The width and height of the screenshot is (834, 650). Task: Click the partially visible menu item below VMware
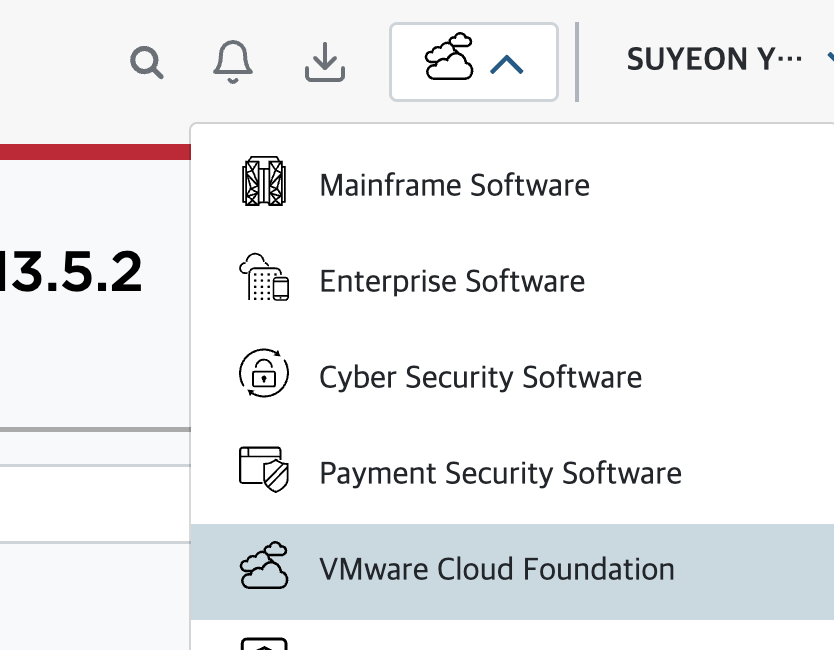point(264,644)
